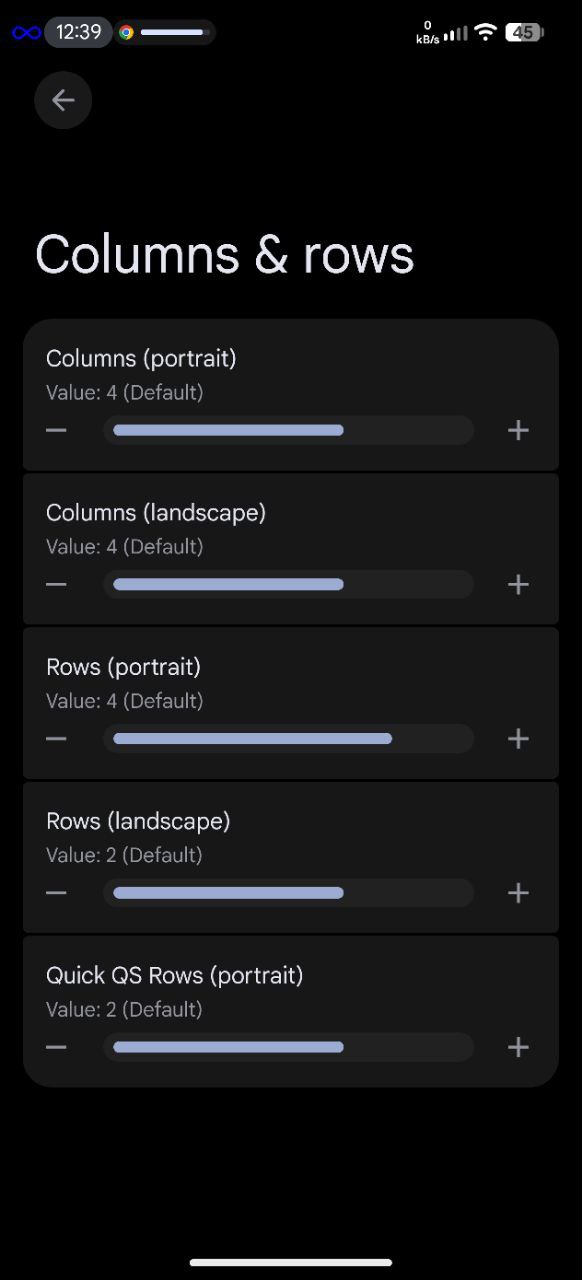This screenshot has width=582, height=1280.
Task: Tap the battery indicator showing 45
Action: pyautogui.click(x=524, y=32)
